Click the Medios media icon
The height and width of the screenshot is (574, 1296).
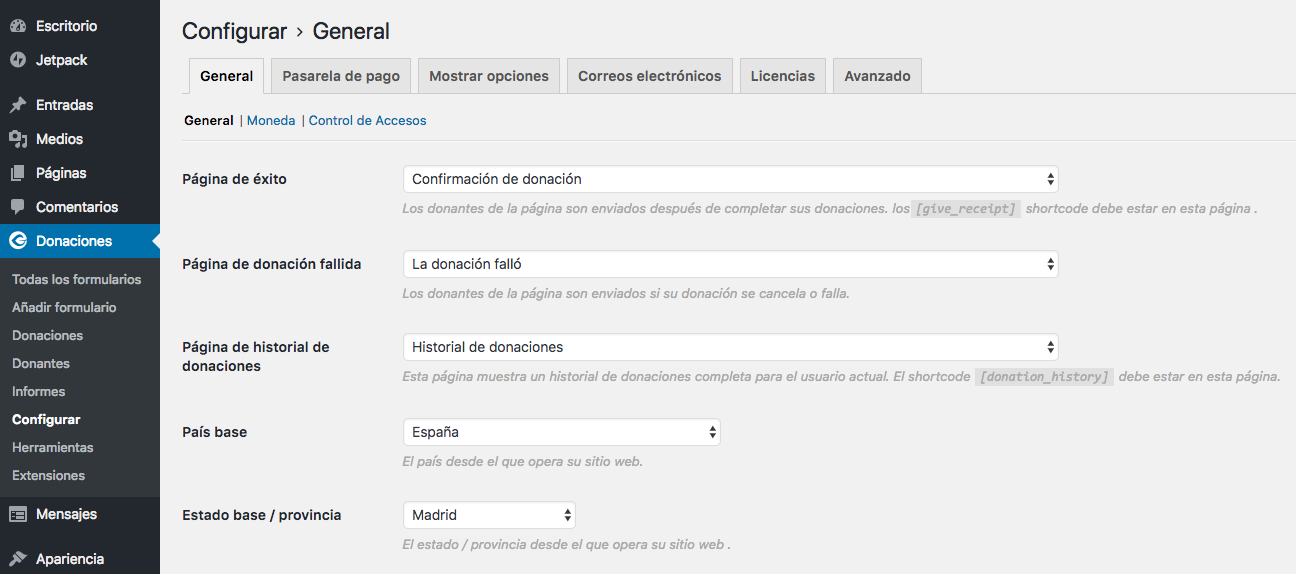pyautogui.click(x=18, y=139)
